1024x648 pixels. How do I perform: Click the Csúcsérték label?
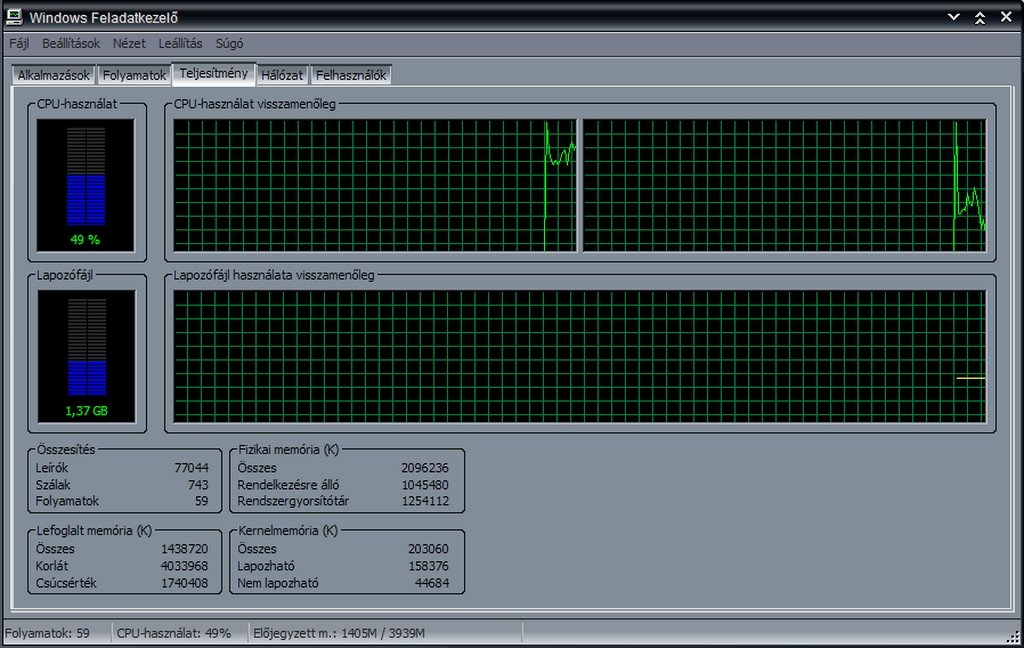point(66,583)
